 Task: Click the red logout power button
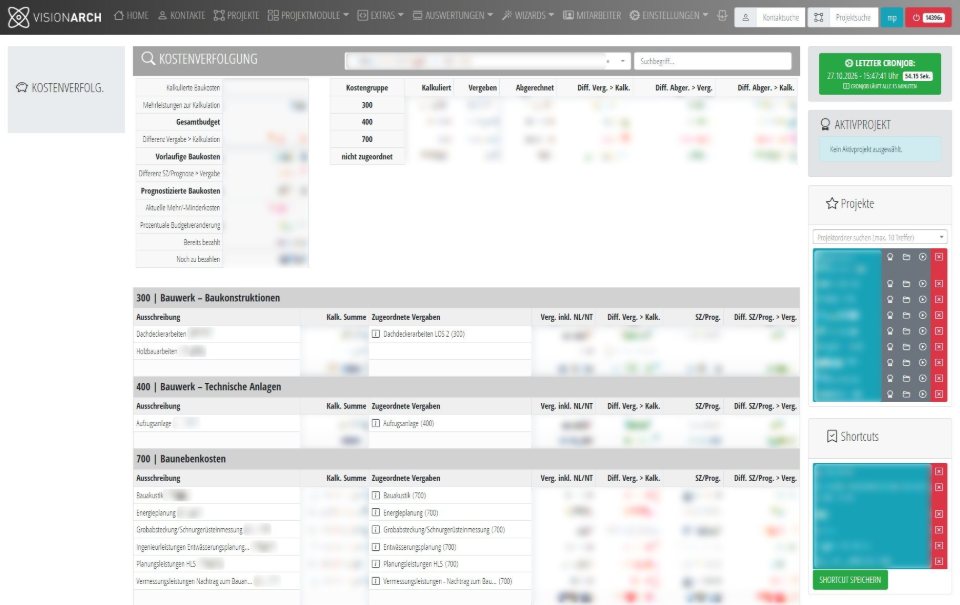928,18
